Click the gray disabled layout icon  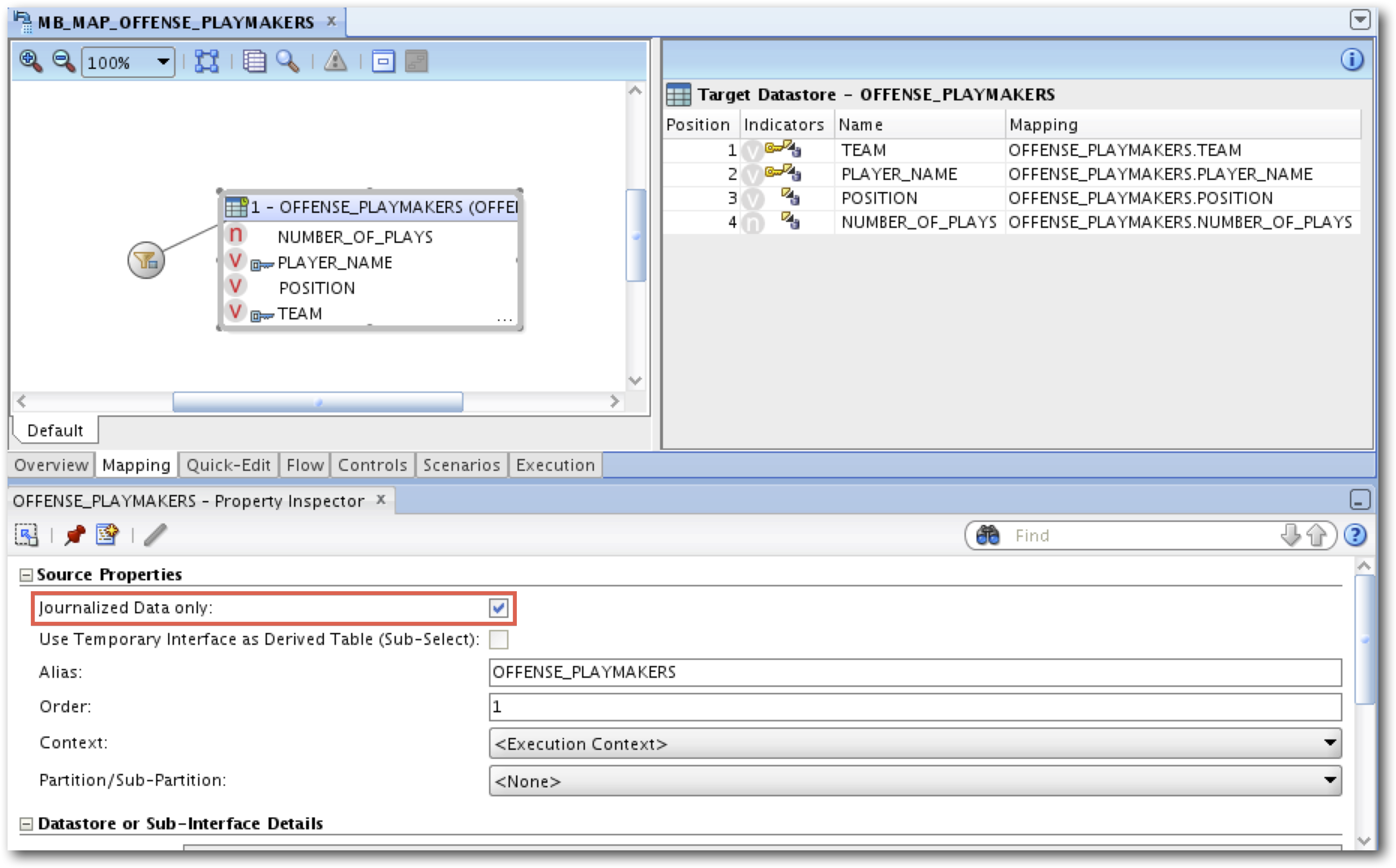pyautogui.click(x=416, y=61)
